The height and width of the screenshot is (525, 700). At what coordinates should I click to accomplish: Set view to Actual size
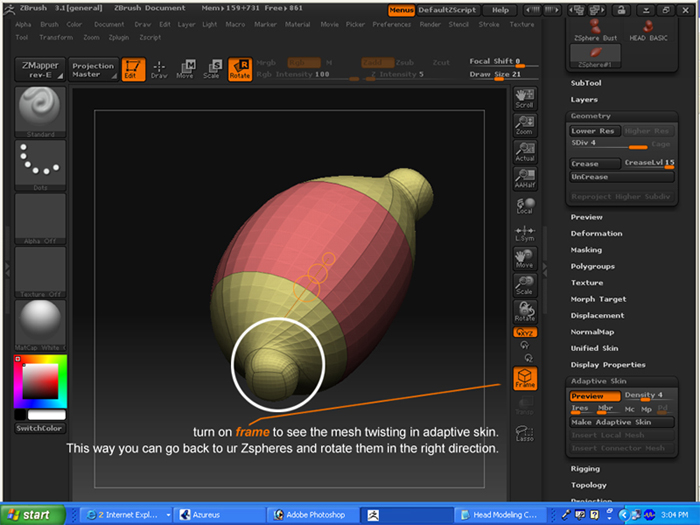tap(525, 152)
